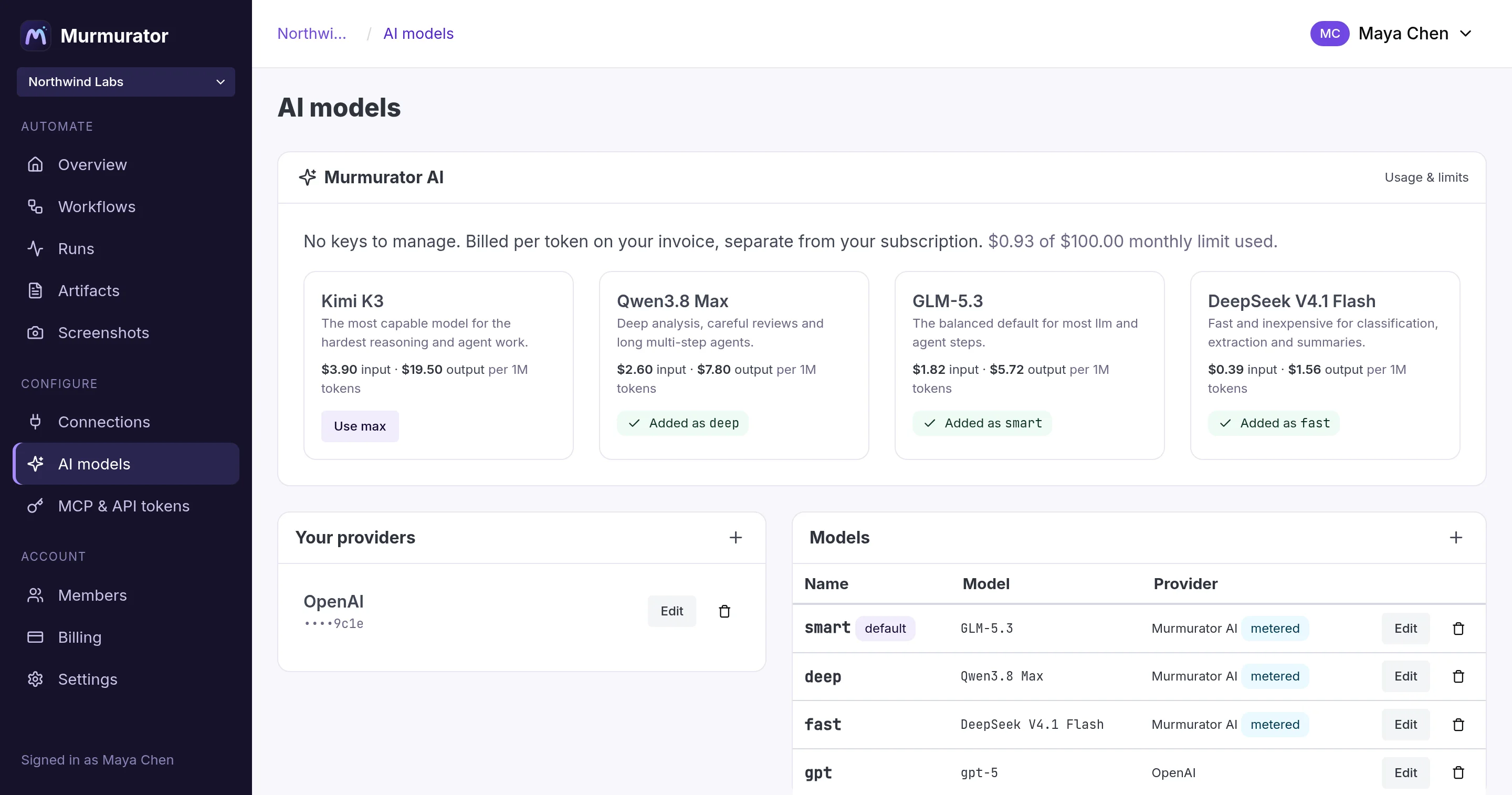1512x795 pixels.
Task: Edit the deep model row
Action: coord(1405,676)
